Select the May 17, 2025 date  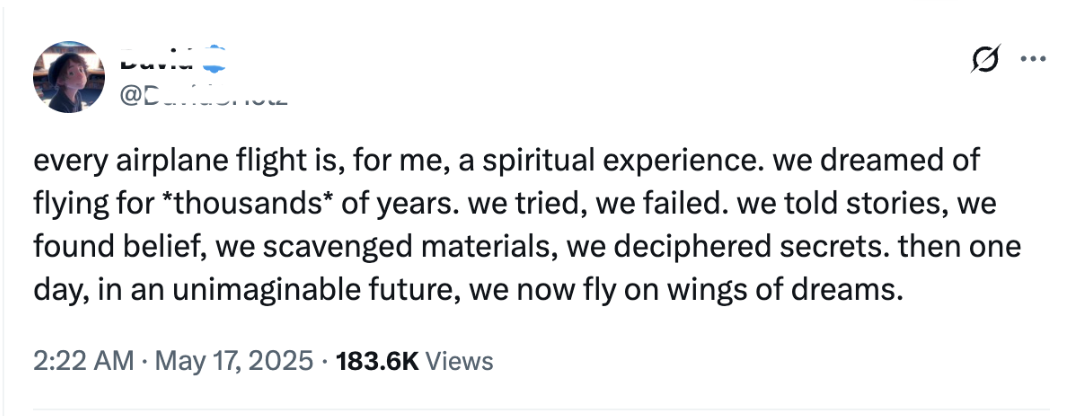click(x=234, y=360)
